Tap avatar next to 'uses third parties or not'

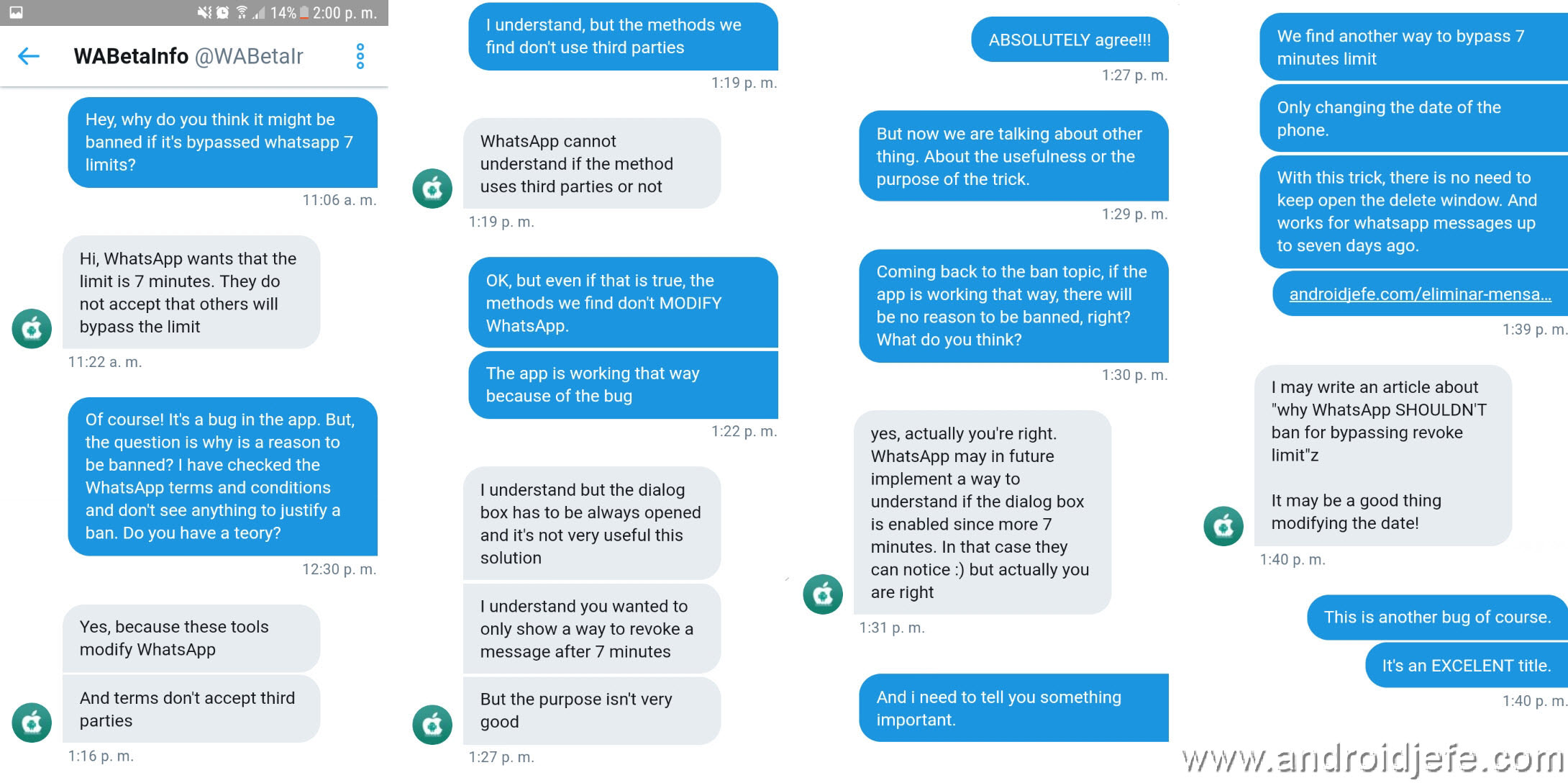(x=432, y=189)
